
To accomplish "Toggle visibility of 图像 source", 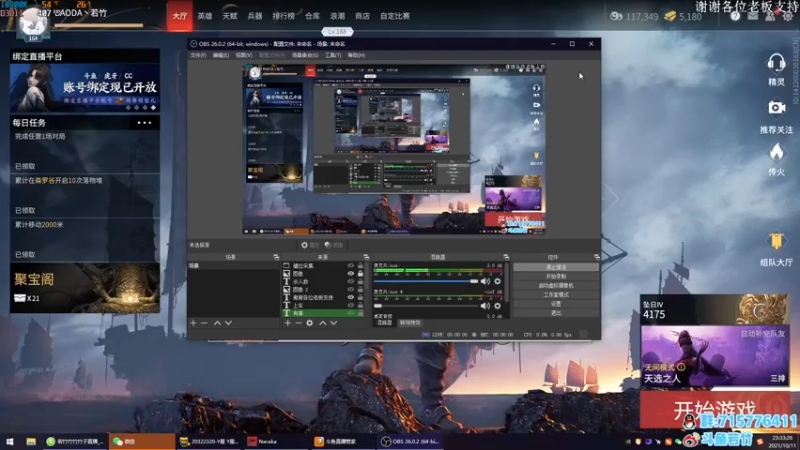I will pyautogui.click(x=351, y=273).
